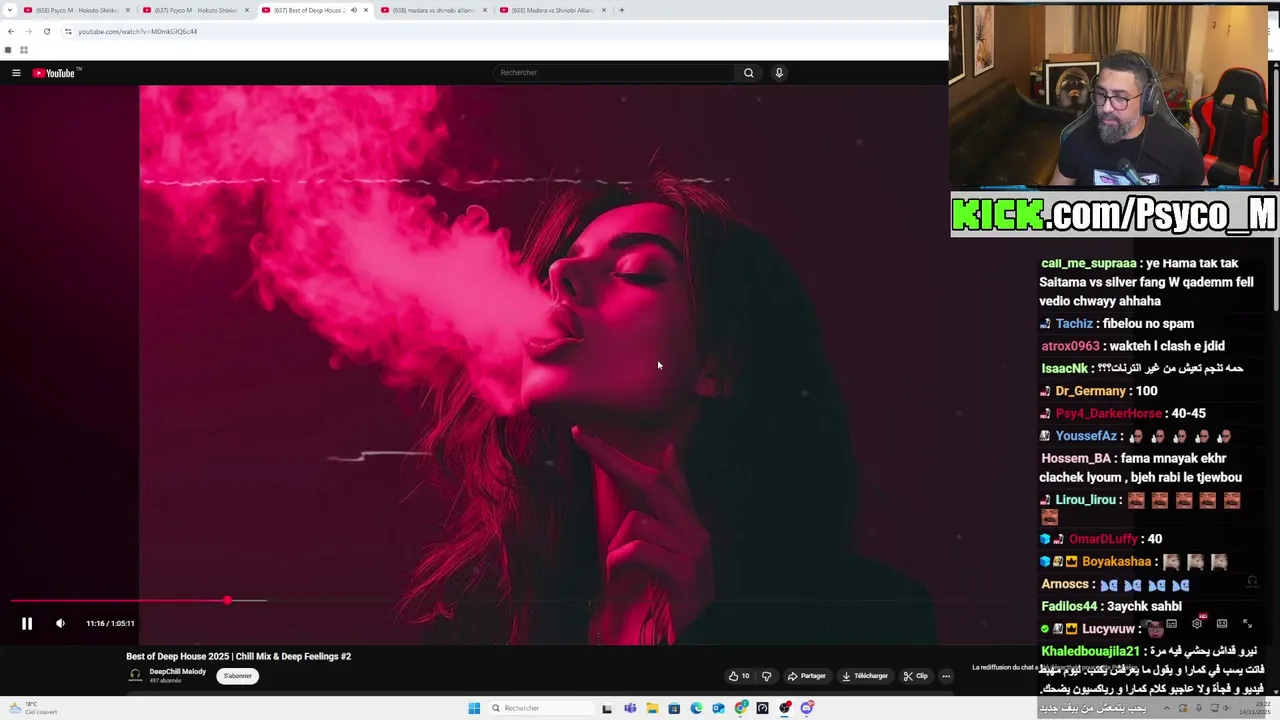Create a Clip with the scissors button
The height and width of the screenshot is (720, 1280).
tap(916, 676)
